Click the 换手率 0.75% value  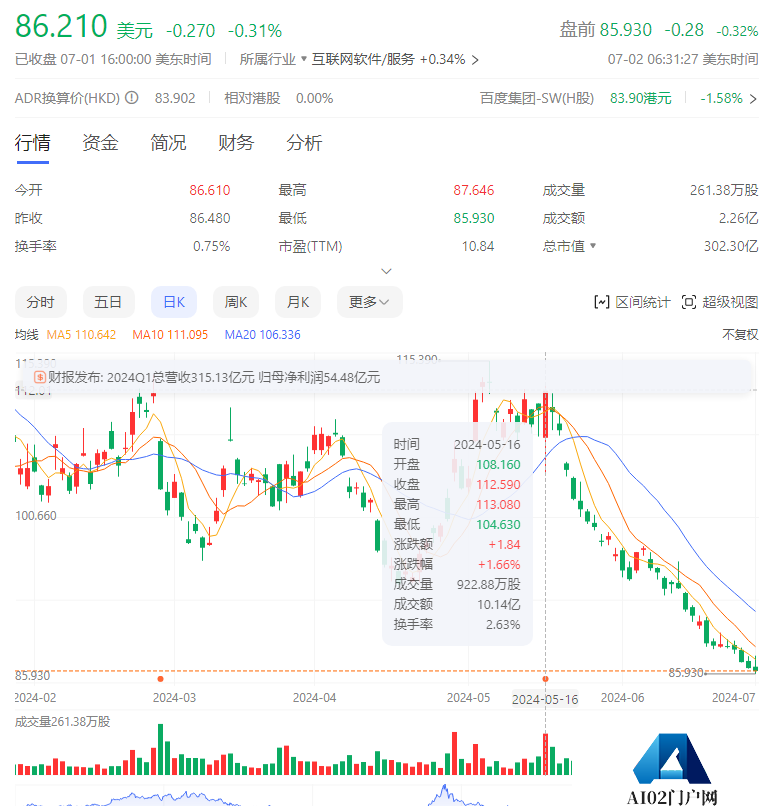(211, 246)
